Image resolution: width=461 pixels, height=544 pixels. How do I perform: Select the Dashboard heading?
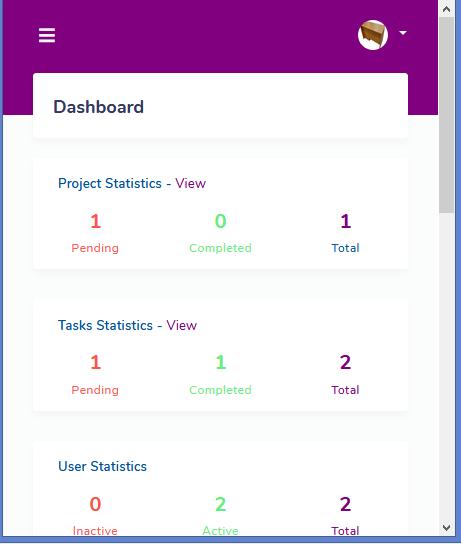(99, 107)
